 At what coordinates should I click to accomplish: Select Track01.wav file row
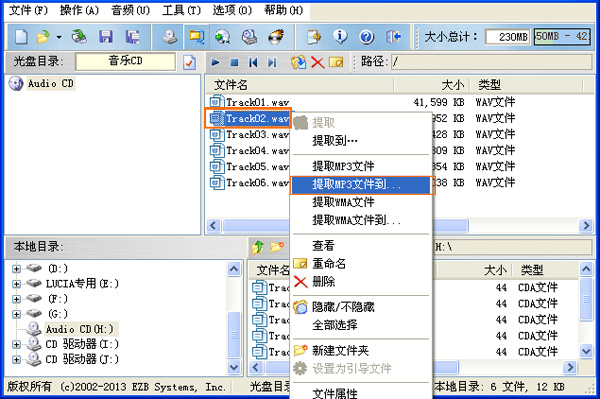point(257,102)
